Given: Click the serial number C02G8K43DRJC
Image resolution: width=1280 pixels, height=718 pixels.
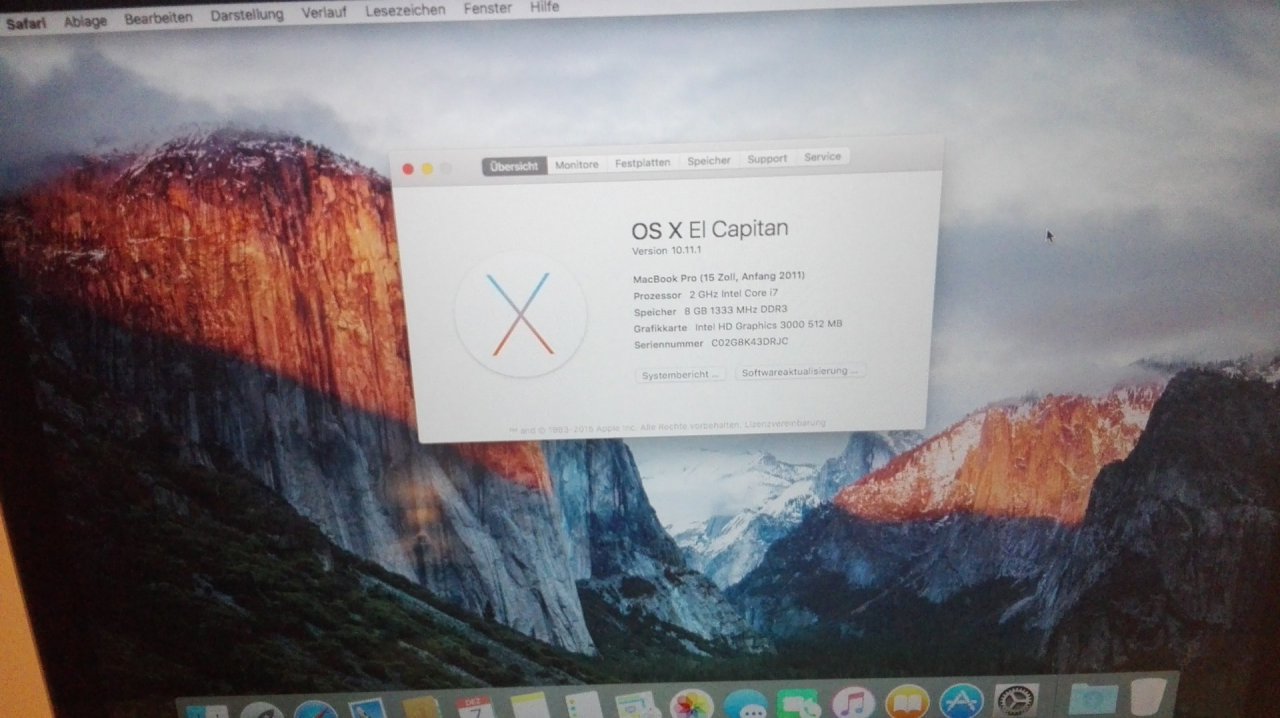Looking at the screenshot, I should tap(750, 342).
